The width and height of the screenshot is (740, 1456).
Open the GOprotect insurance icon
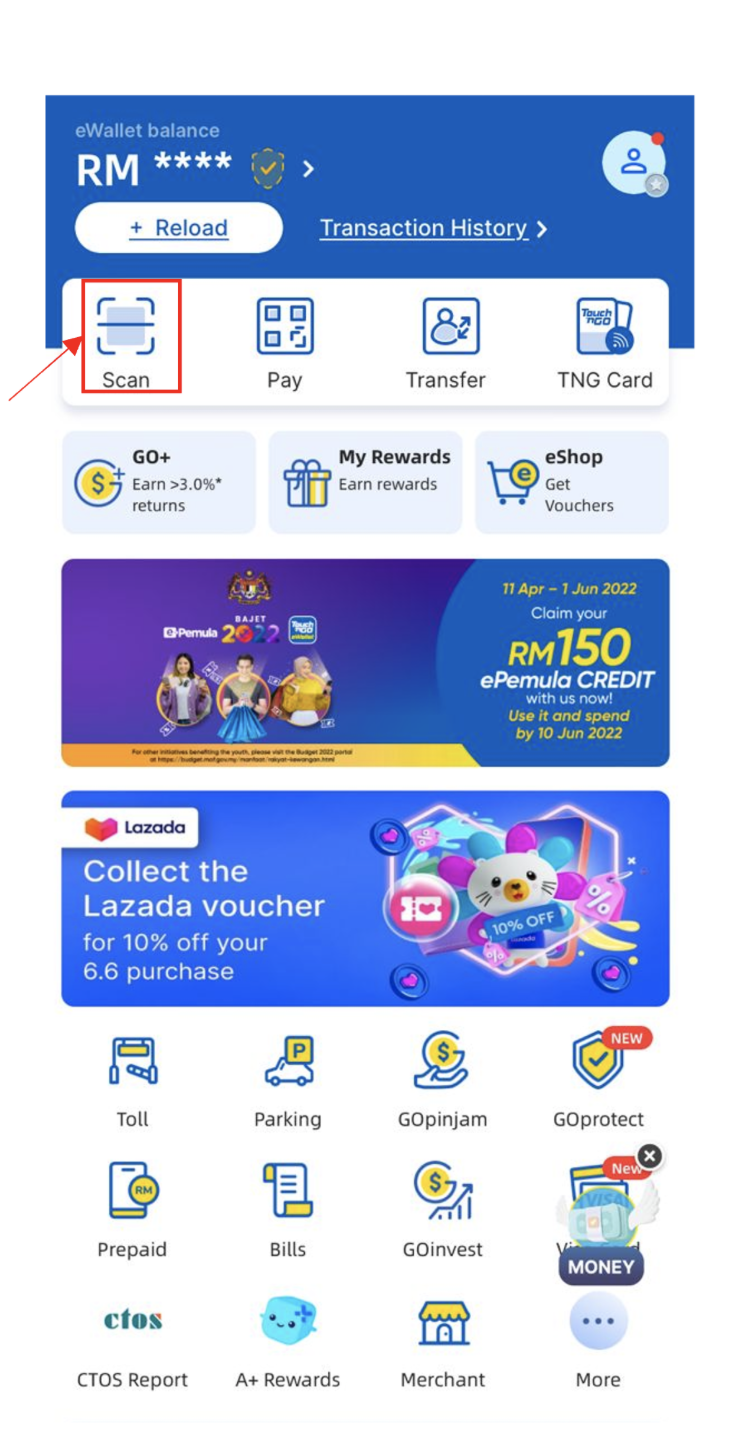coord(598,1061)
